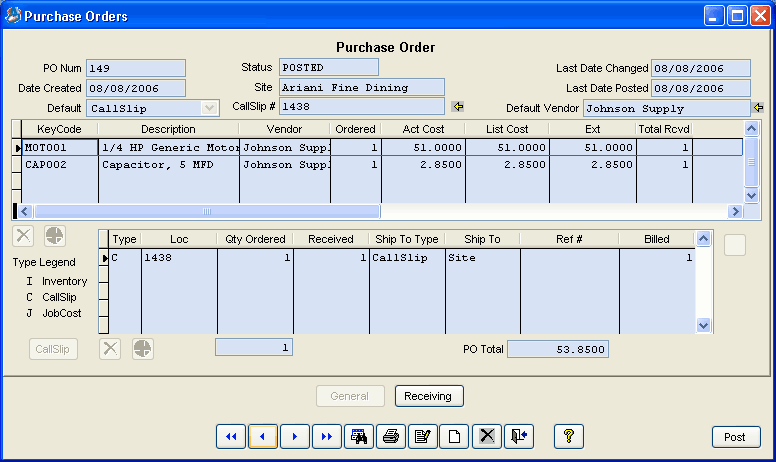
Task: Click the CallSlip # field showing 1438
Action: click(x=362, y=106)
